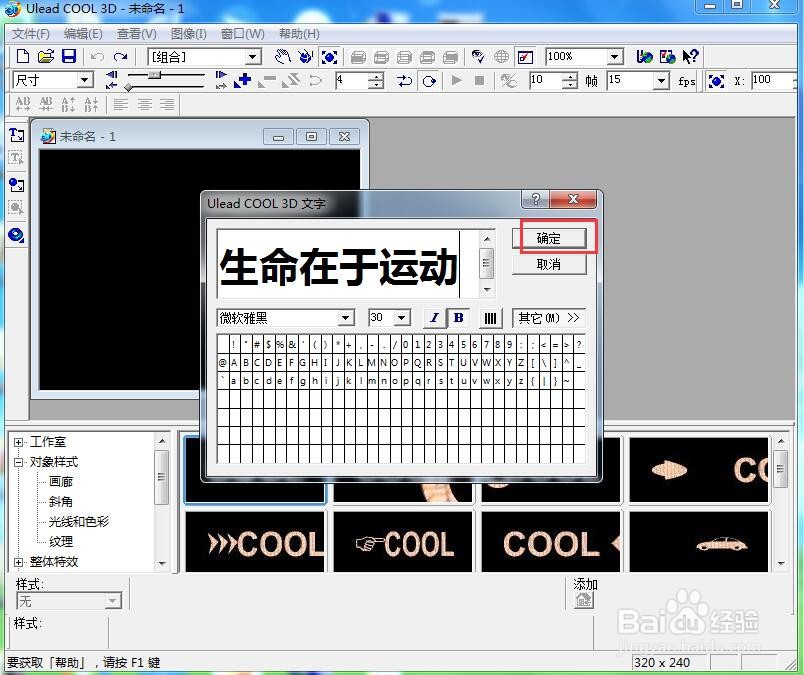Click the timeline frame slider handle
Image resolution: width=804 pixels, height=675 pixels.
[154, 75]
